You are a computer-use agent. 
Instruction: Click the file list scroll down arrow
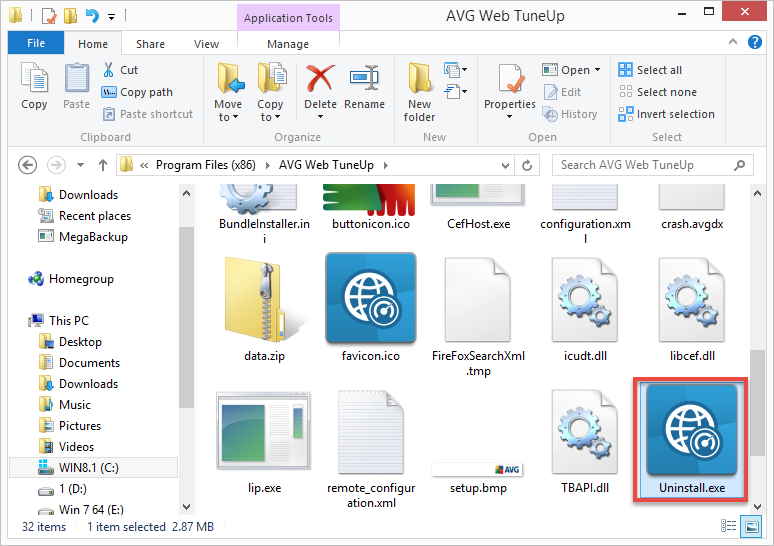[x=757, y=506]
